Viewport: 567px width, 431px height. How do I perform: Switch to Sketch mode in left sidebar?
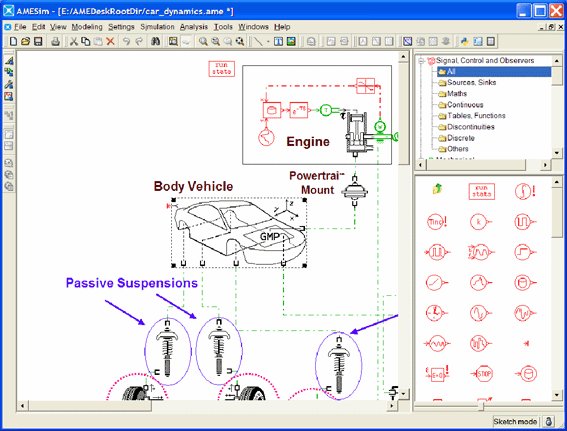9,61
